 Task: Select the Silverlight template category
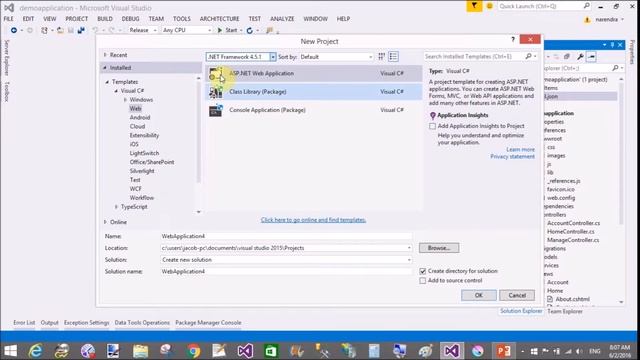point(142,171)
